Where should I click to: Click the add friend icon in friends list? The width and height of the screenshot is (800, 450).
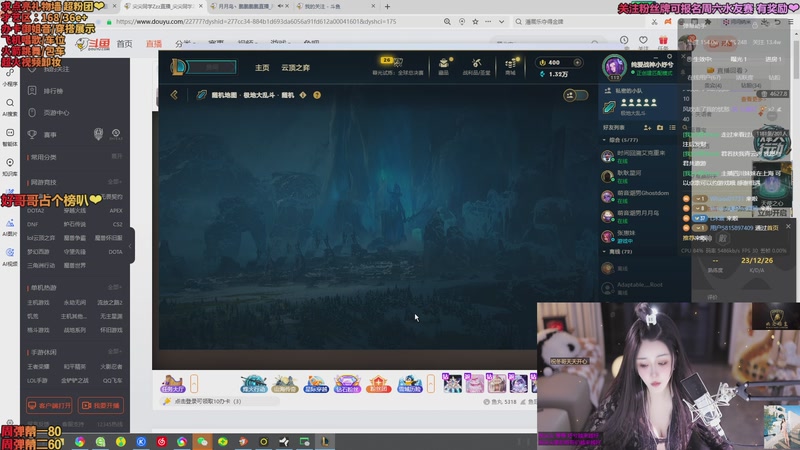(x=647, y=128)
